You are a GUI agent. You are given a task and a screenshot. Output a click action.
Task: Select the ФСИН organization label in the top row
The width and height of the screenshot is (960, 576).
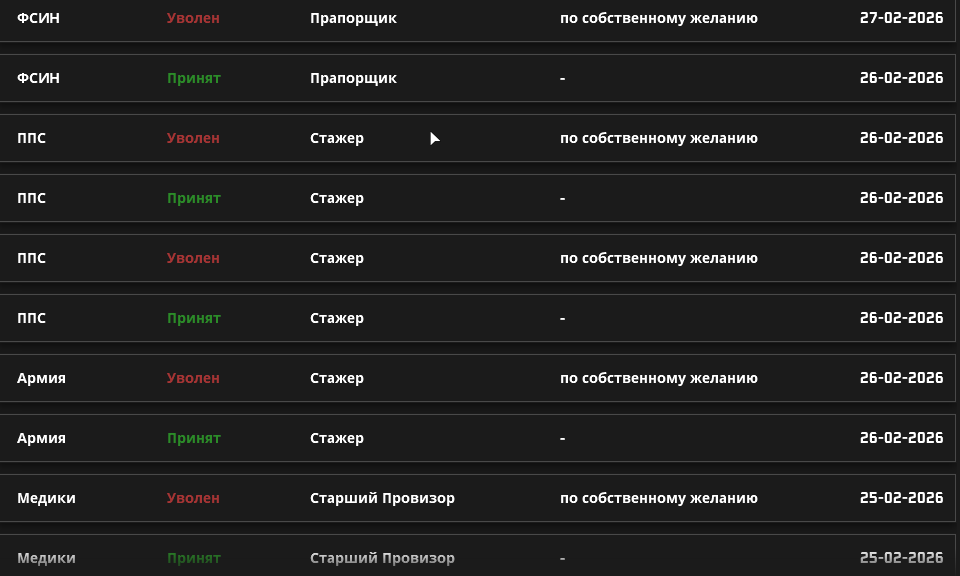tap(36, 17)
